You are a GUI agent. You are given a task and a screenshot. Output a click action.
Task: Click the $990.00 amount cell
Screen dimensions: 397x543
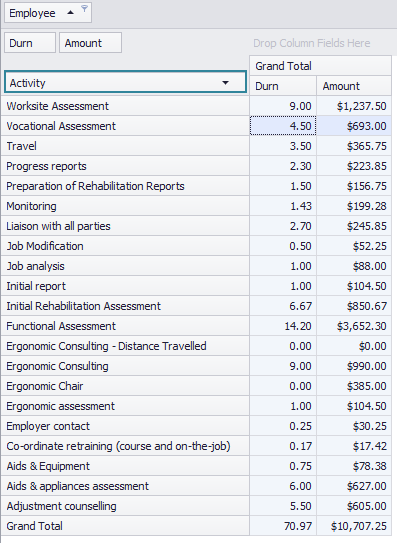(x=354, y=366)
